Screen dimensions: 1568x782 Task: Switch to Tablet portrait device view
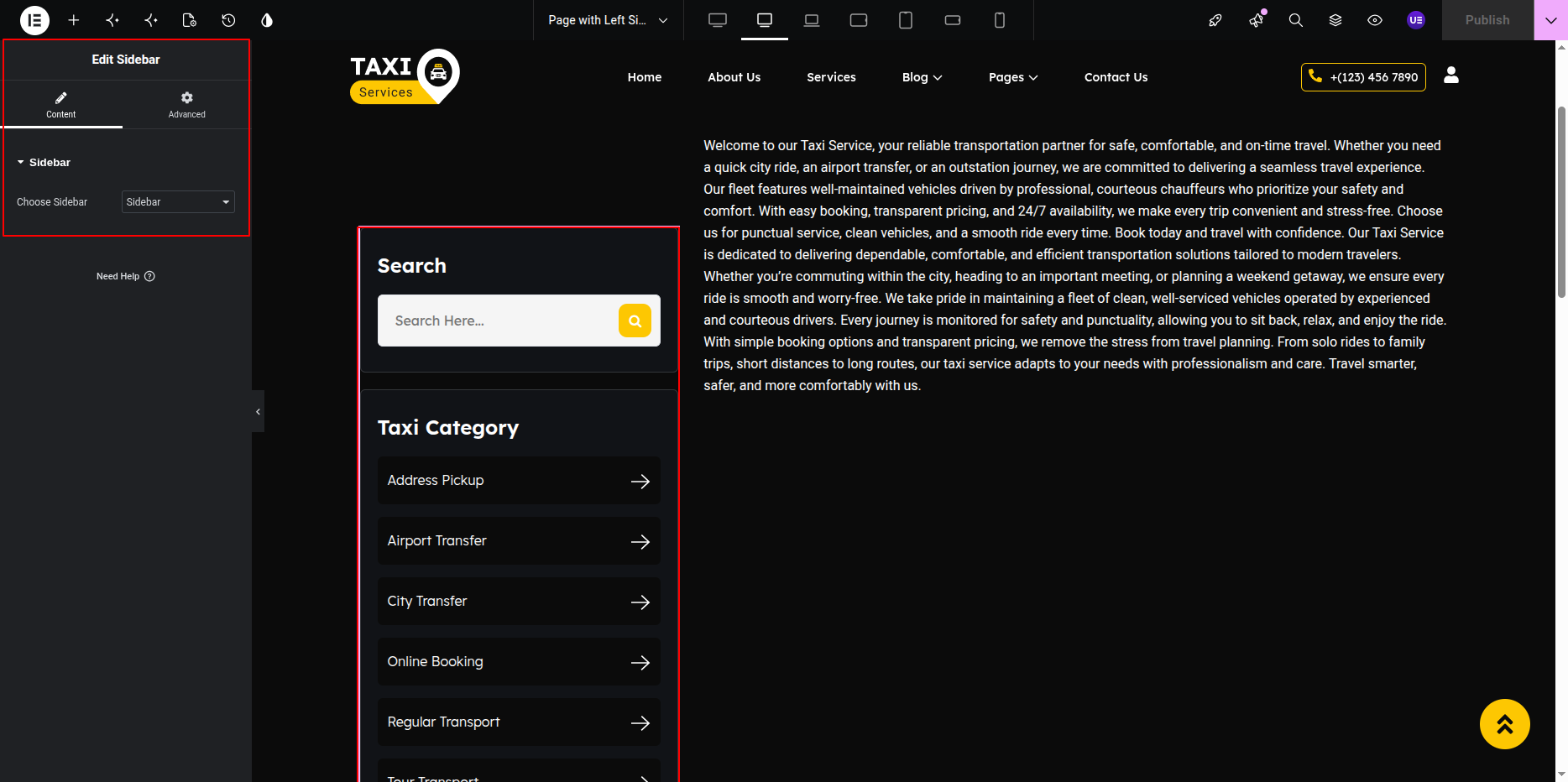(x=906, y=20)
